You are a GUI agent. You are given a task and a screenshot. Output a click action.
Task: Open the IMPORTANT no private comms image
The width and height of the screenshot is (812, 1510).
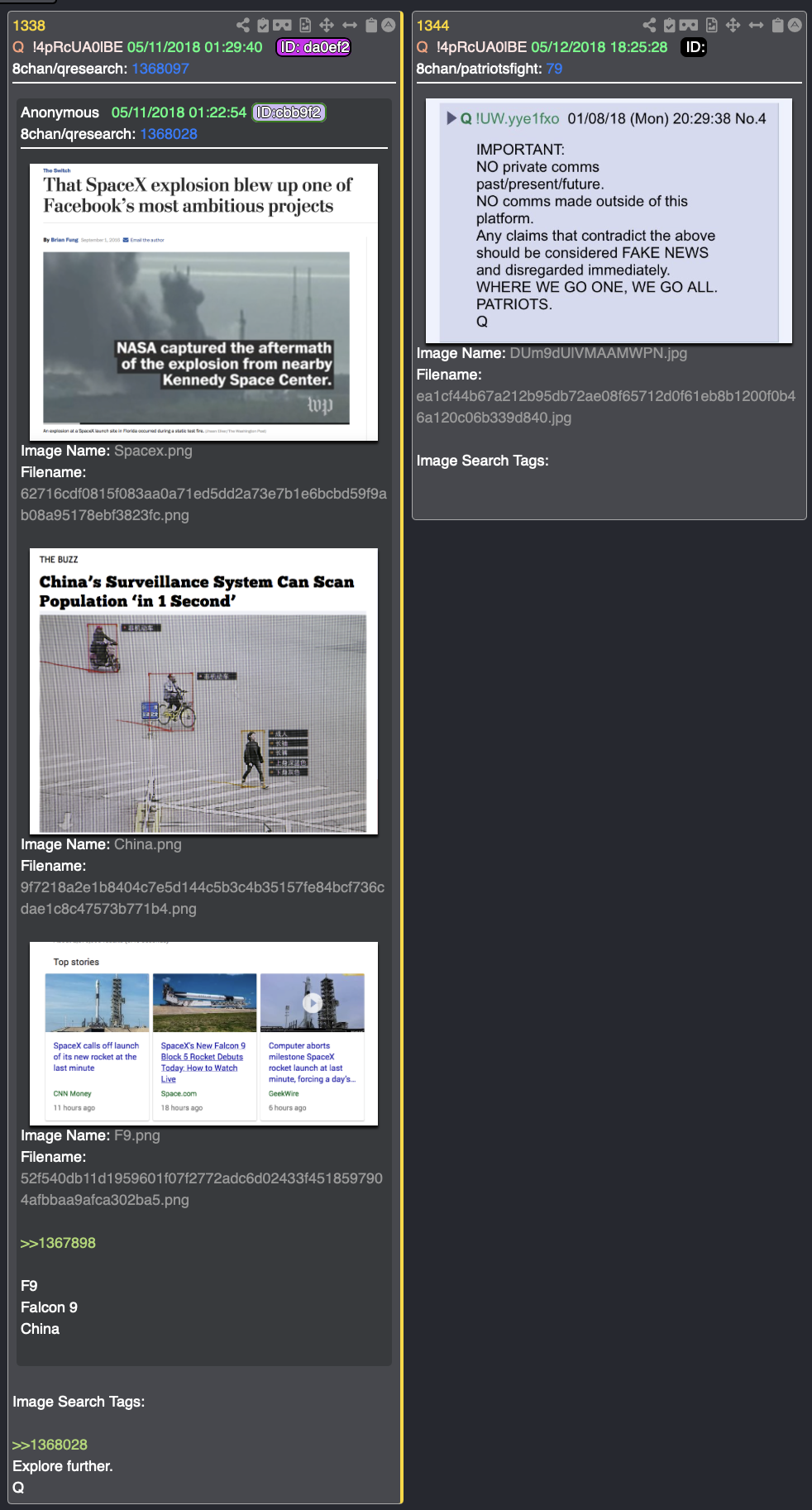point(609,221)
